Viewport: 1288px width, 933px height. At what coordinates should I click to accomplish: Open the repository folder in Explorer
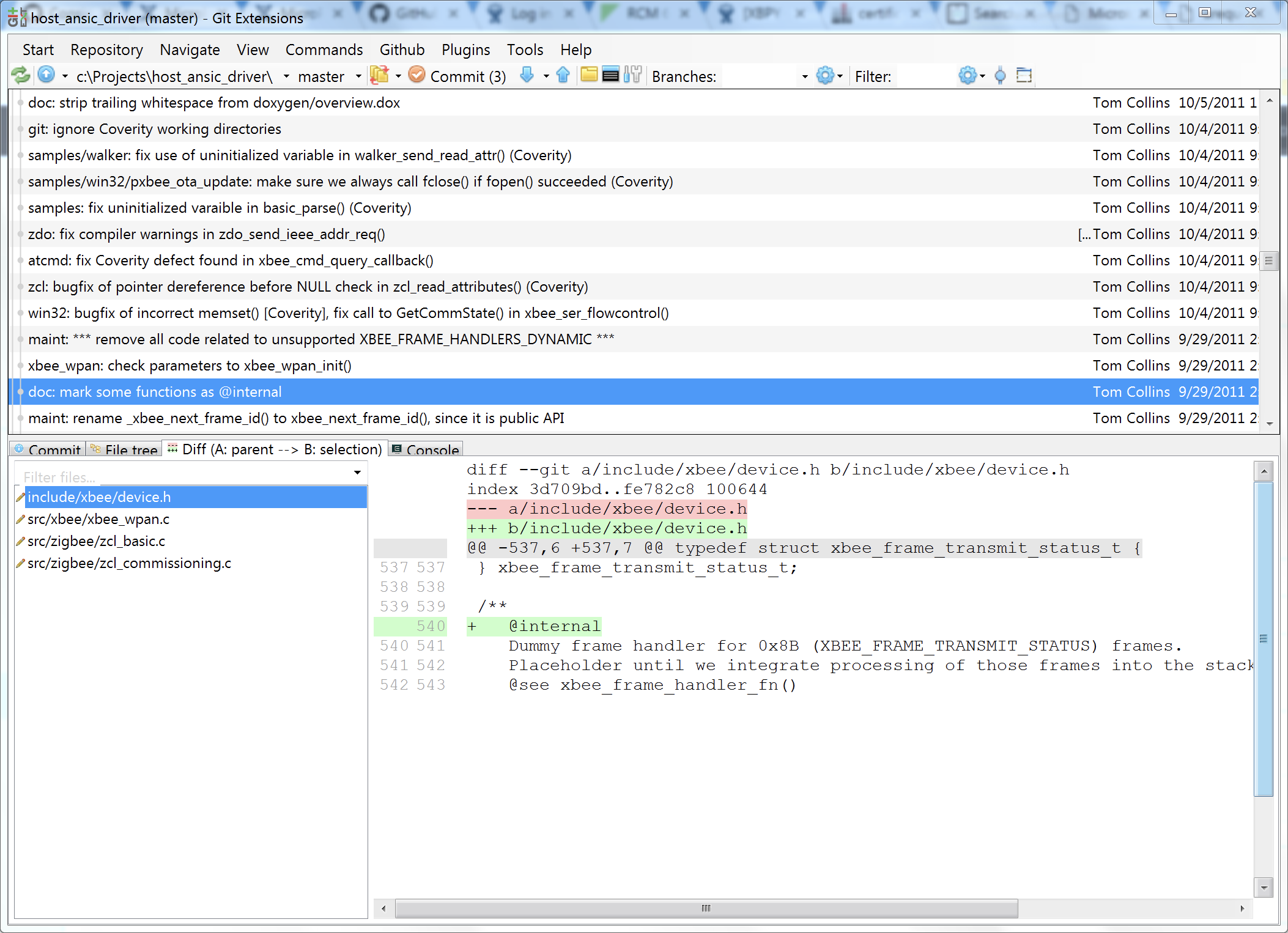[x=588, y=75]
